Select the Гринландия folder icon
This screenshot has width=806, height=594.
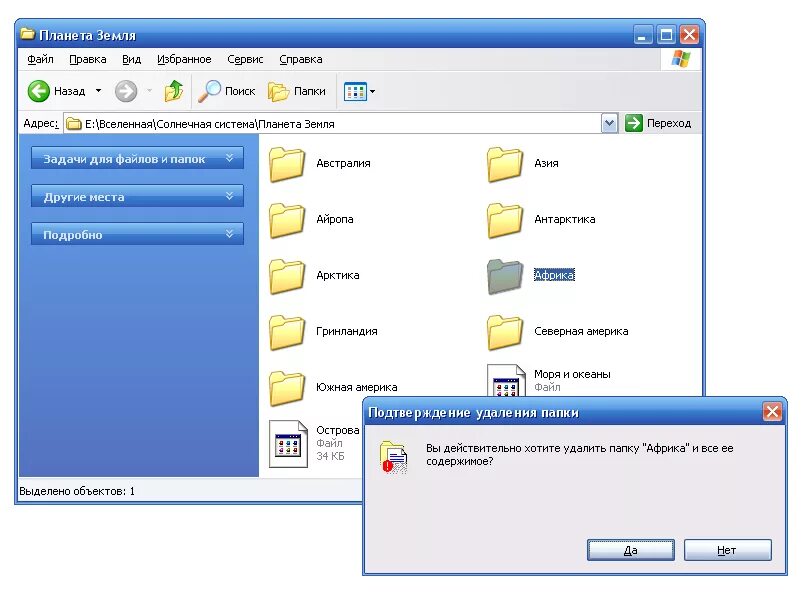click(x=287, y=332)
